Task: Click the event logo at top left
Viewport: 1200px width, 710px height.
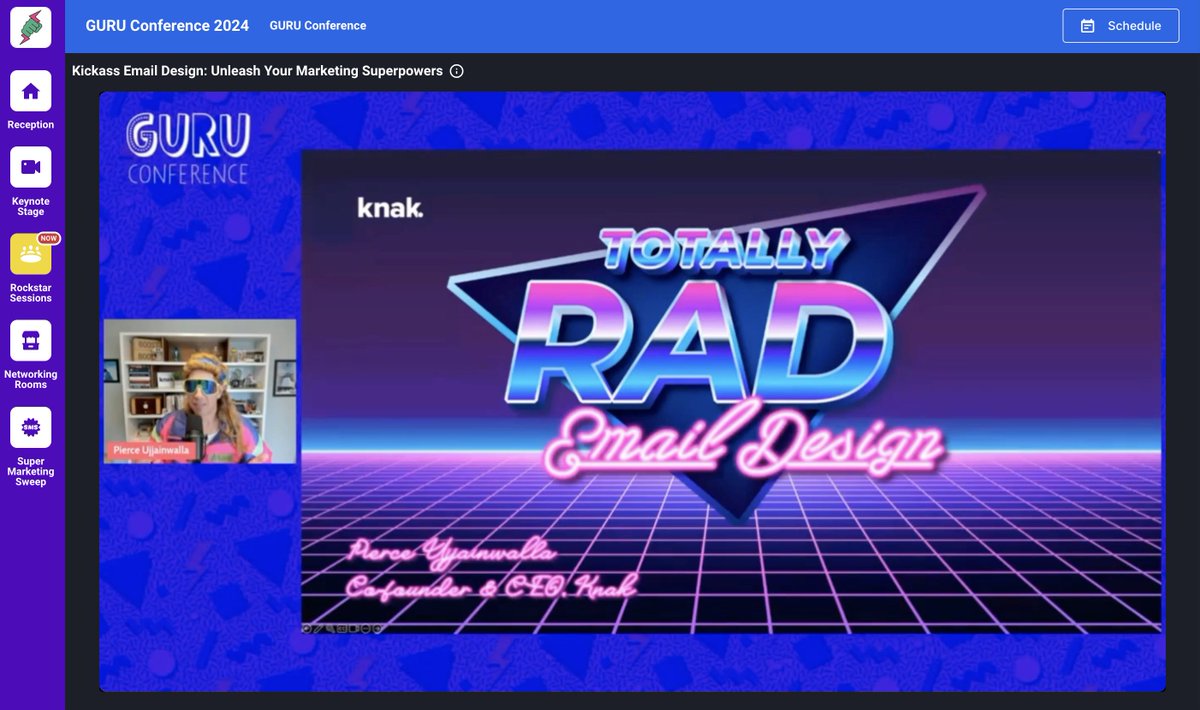Action: (x=31, y=27)
